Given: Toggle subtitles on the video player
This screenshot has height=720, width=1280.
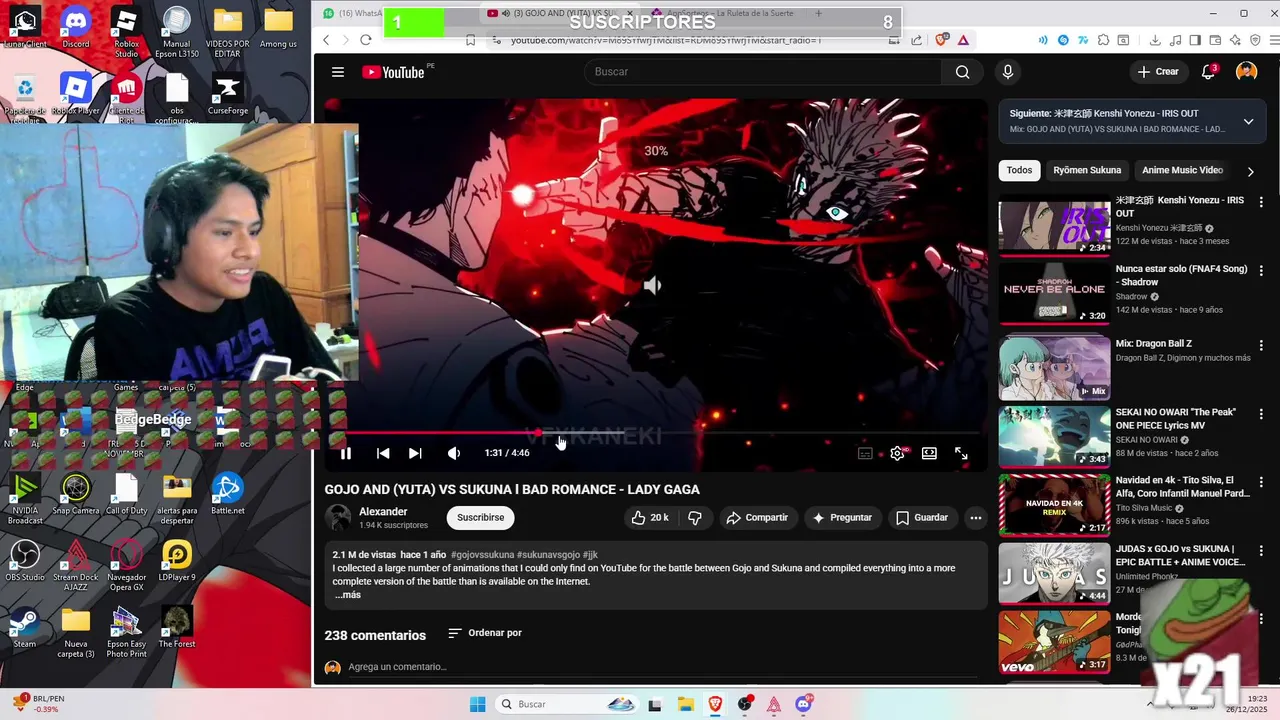Looking at the screenshot, I should (x=865, y=453).
